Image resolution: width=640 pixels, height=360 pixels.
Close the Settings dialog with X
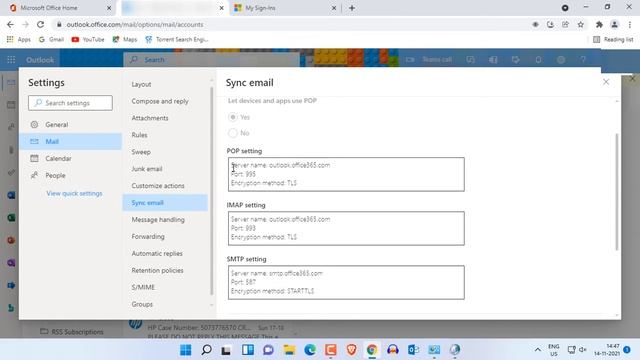click(x=606, y=82)
